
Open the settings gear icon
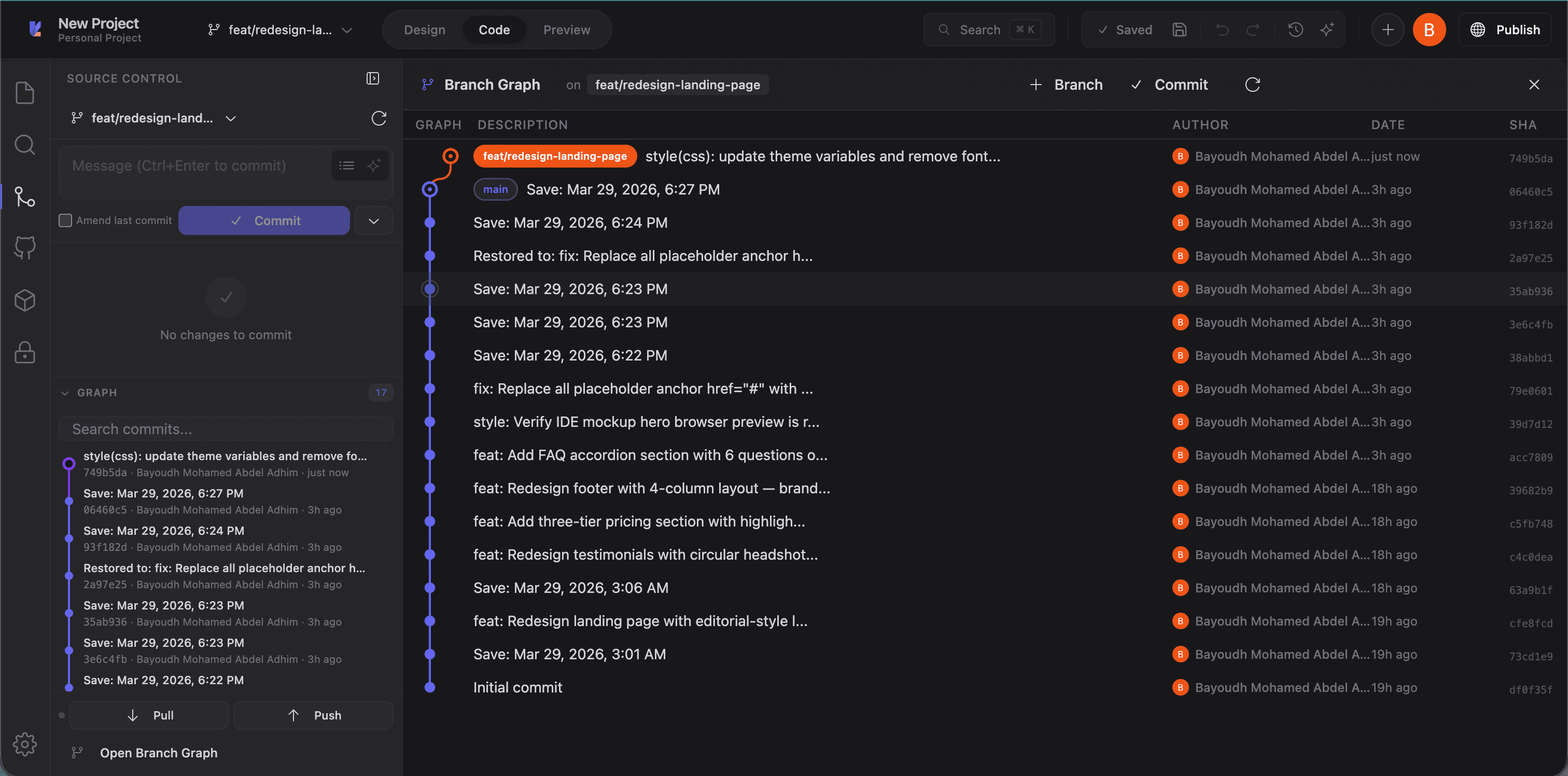[x=24, y=744]
